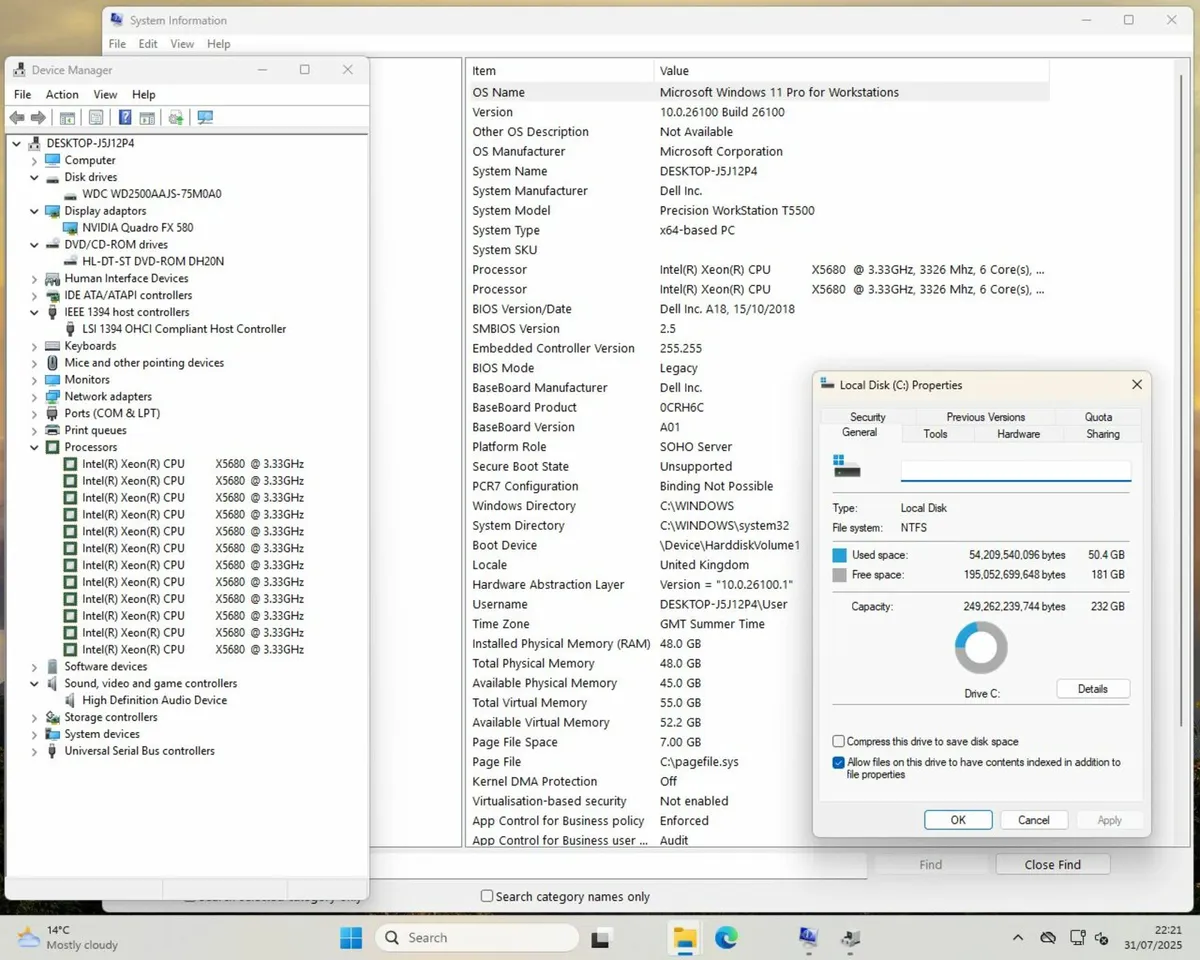Open the weather widget showing 14°C

pyautogui.click(x=68, y=937)
